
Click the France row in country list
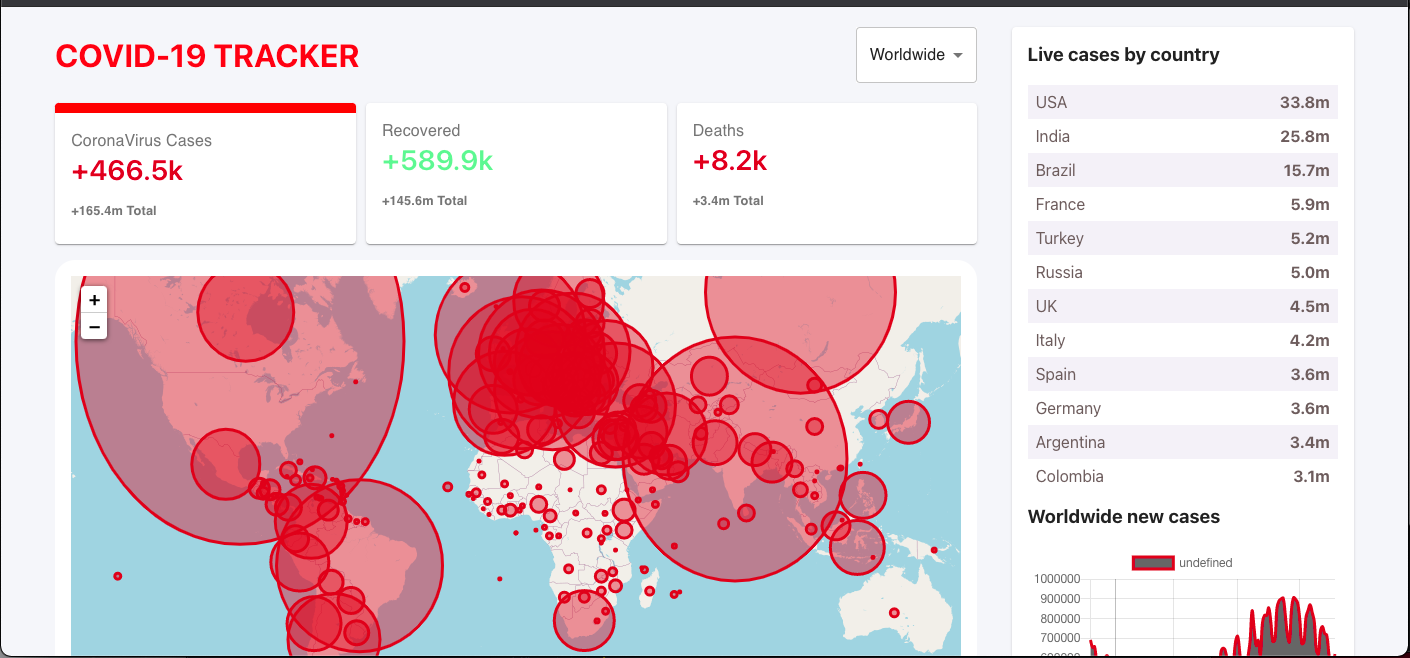click(1183, 204)
